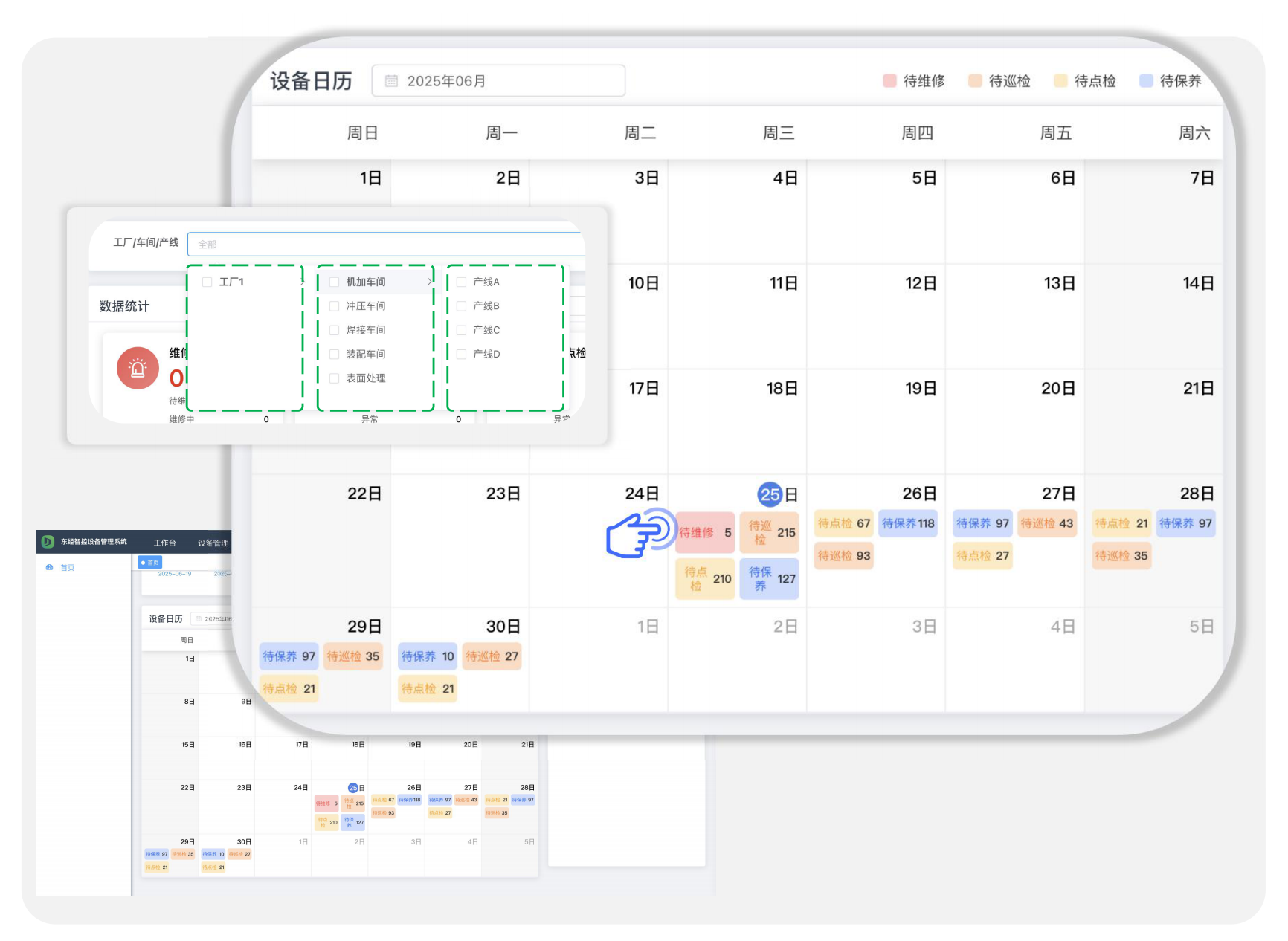Image resolution: width=1288 pixels, height=941 pixels.
Task: Switch to the blue 首页 page tab
Action: coord(150,563)
